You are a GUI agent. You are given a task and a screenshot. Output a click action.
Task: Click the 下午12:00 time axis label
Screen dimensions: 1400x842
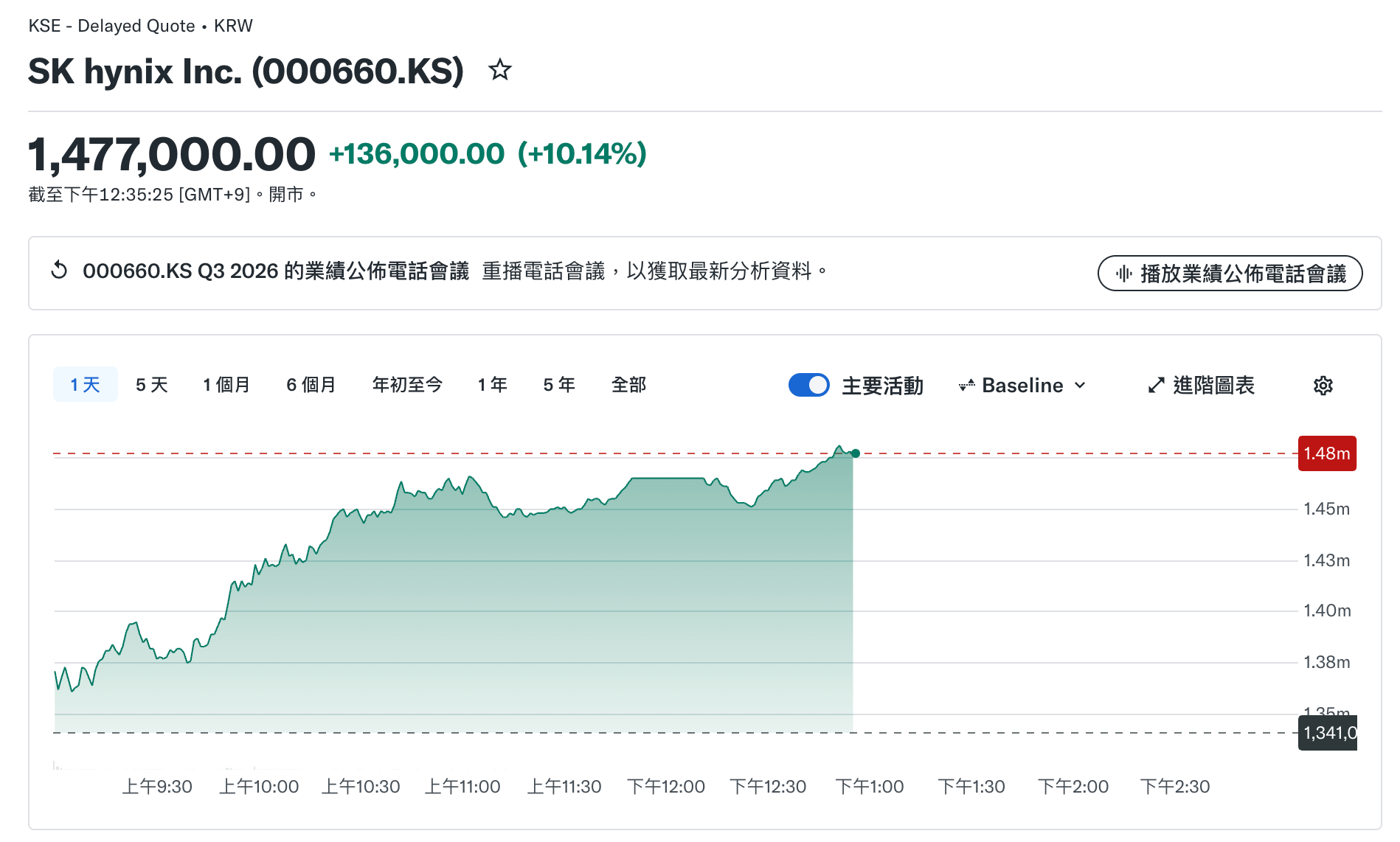666,787
